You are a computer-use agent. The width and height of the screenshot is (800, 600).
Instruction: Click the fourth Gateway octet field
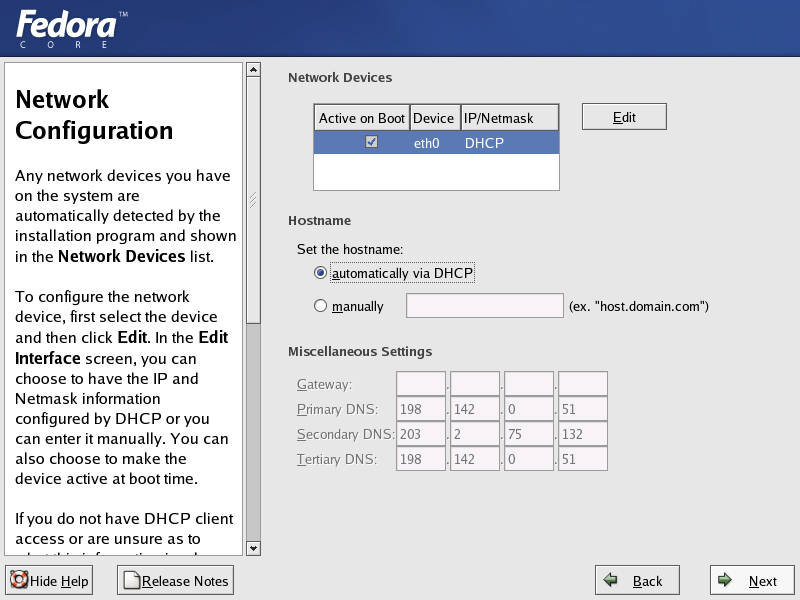point(583,384)
